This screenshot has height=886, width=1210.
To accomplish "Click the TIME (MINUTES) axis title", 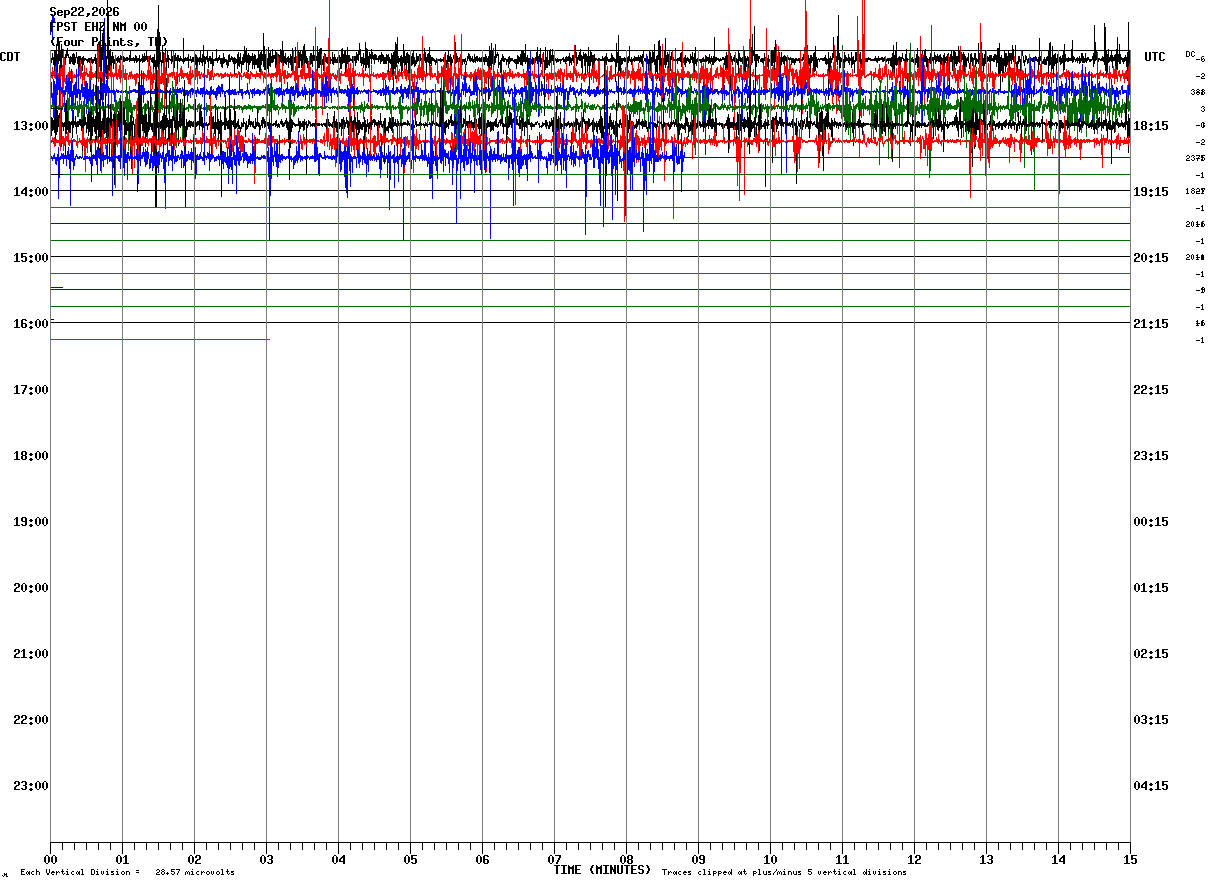I will (602, 870).
